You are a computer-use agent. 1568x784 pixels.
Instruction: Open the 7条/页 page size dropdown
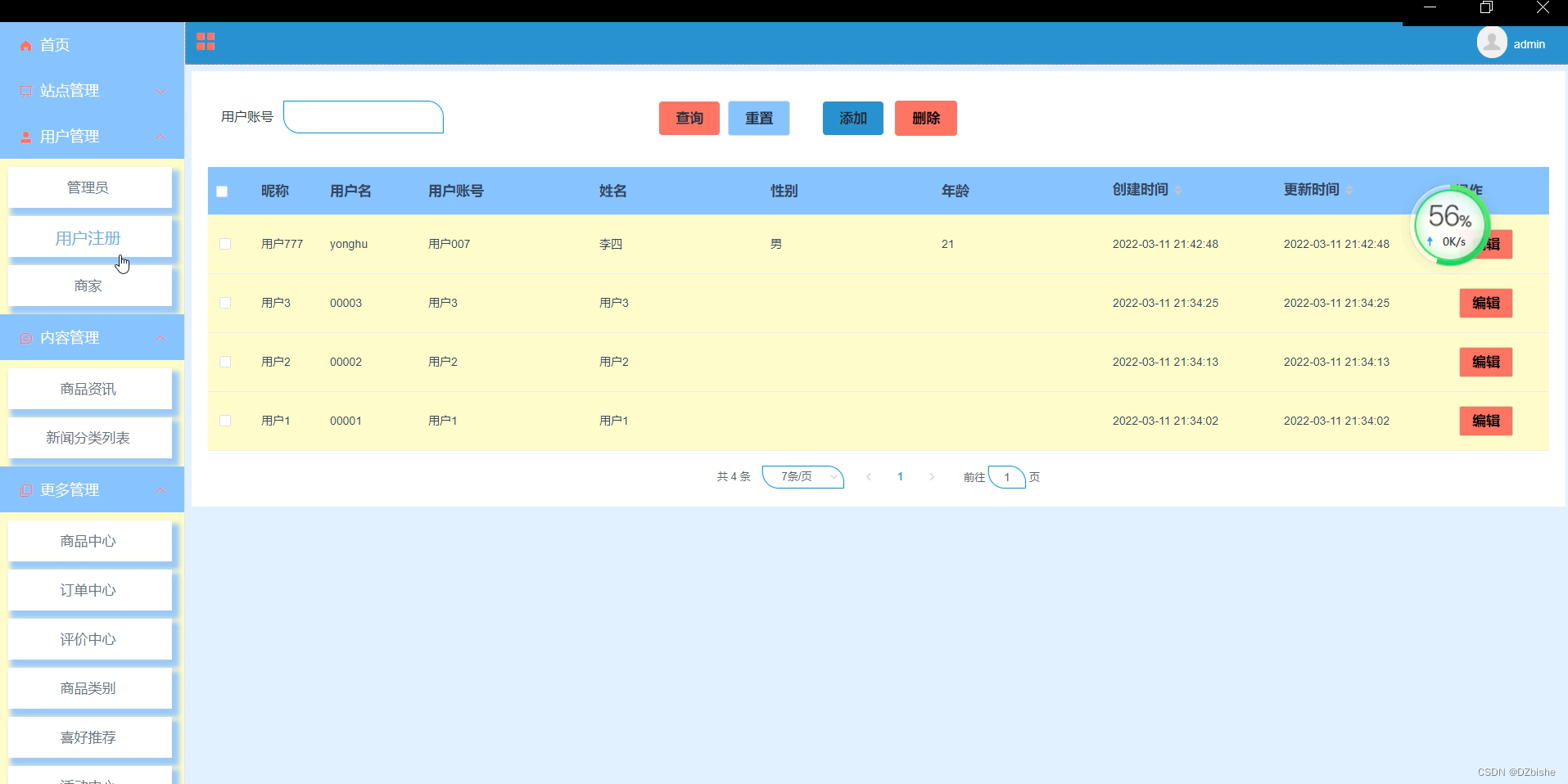[x=803, y=476]
